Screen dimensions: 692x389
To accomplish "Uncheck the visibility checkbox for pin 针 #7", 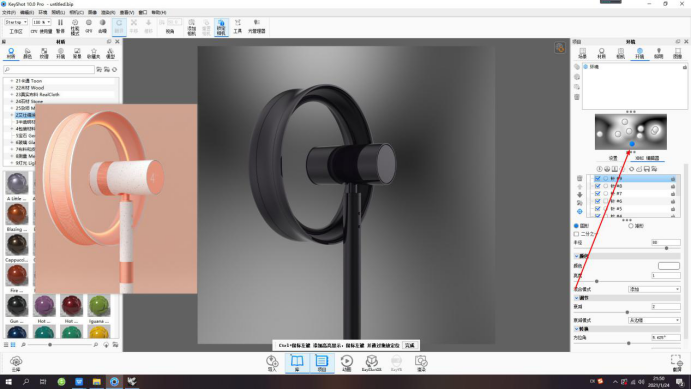I will (x=598, y=193).
